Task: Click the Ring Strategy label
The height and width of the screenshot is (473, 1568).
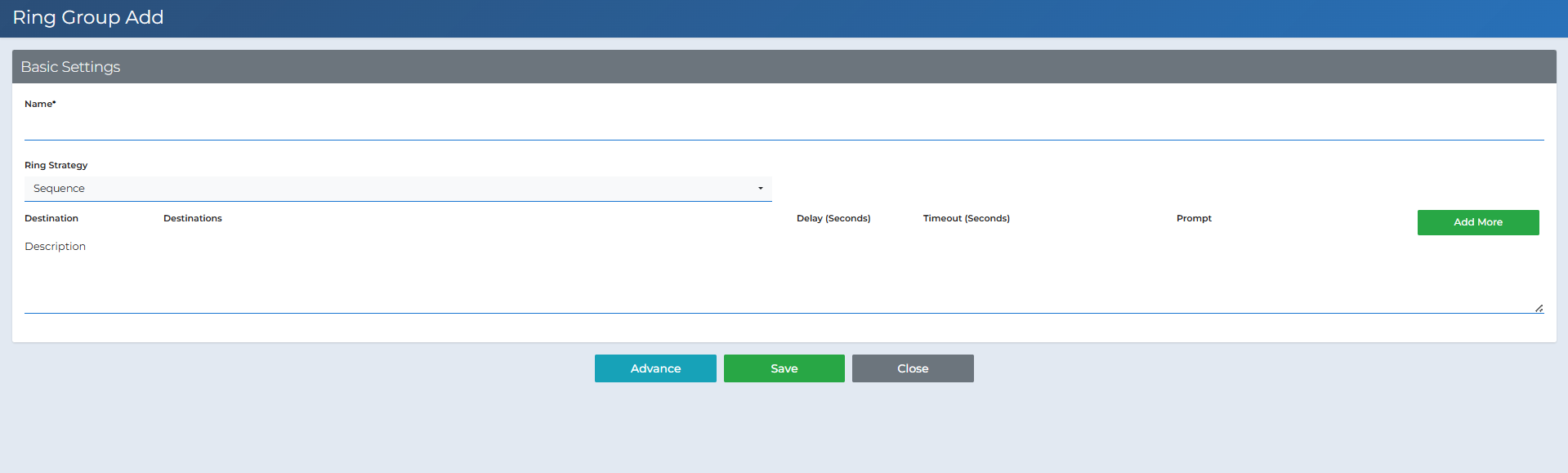Action: pyautogui.click(x=56, y=165)
